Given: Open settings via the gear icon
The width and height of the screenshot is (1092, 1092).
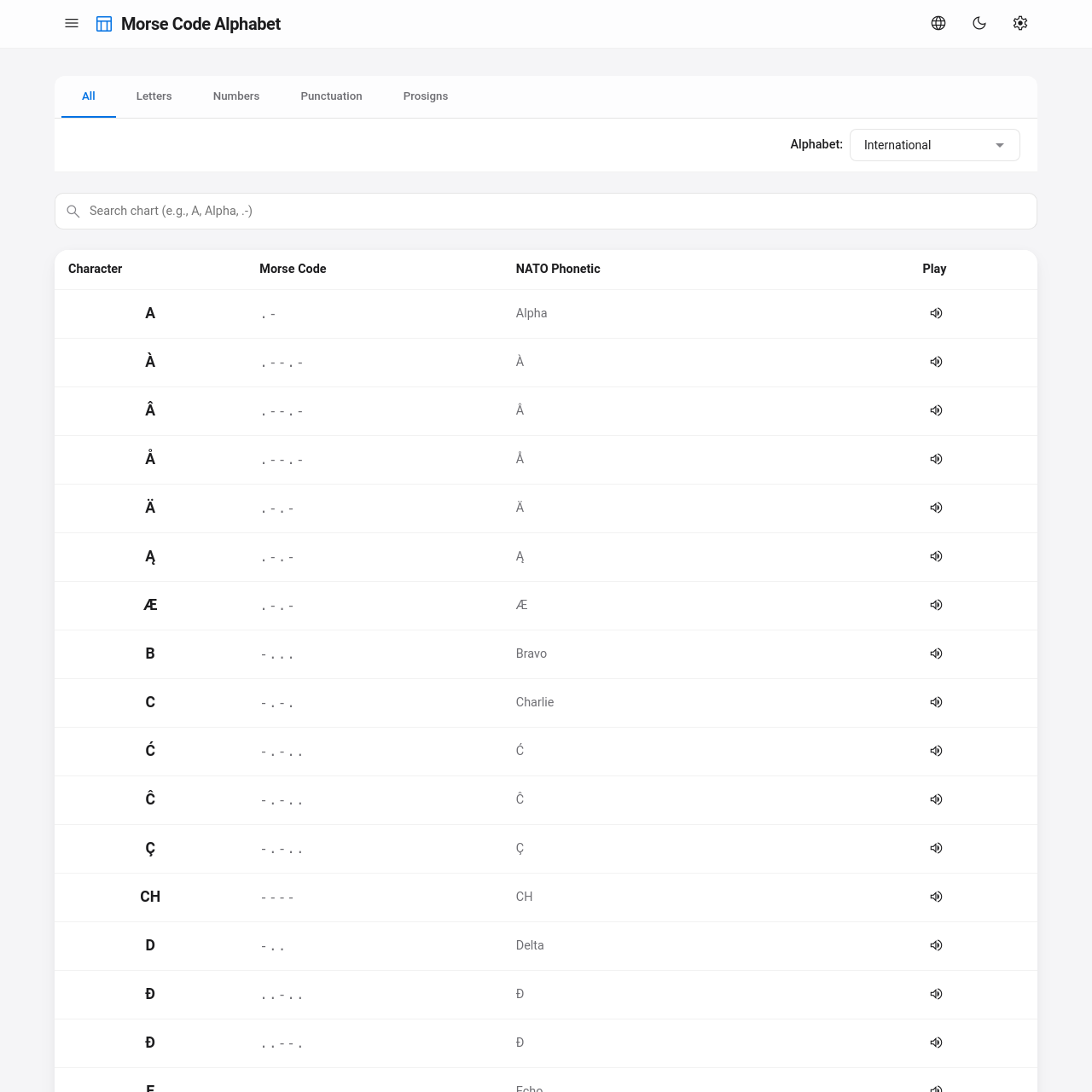Looking at the screenshot, I should (1020, 24).
